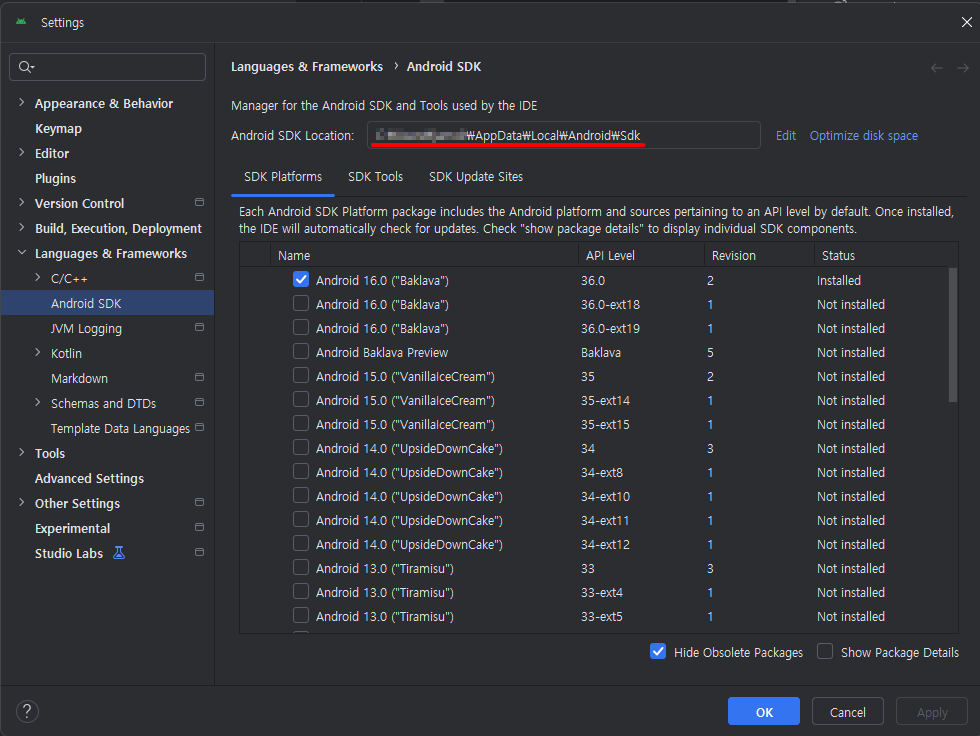Click the Experimental project-level icon
Screen dimensions: 980x736
(x=199, y=527)
